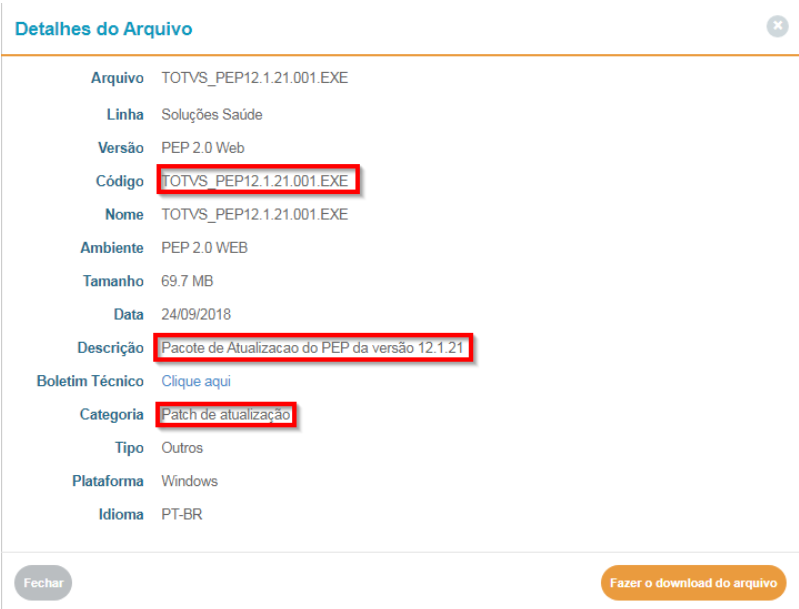The height and width of the screenshot is (609, 799).
Task: Click the Ambiente label
Action: (112, 248)
